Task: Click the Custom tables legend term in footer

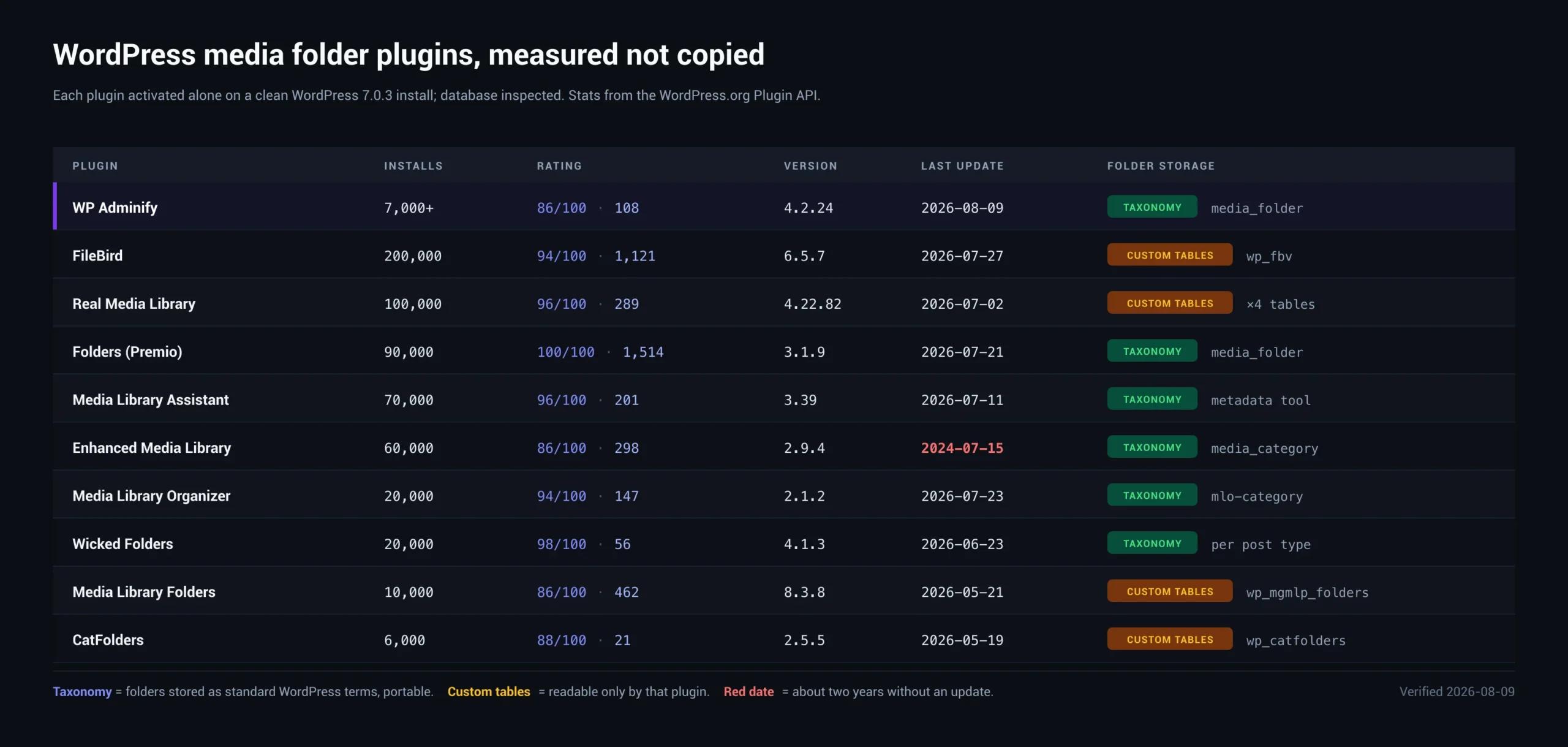Action: coord(489,691)
